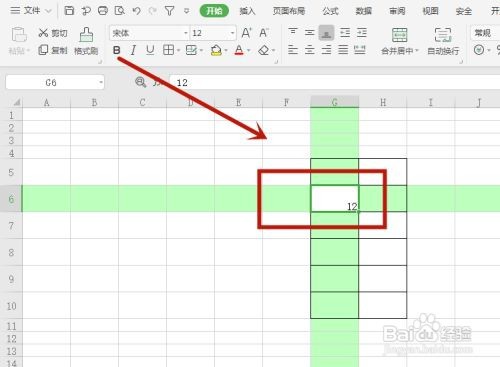
Task: Toggle 自动换行 wrap text
Action: (x=443, y=41)
